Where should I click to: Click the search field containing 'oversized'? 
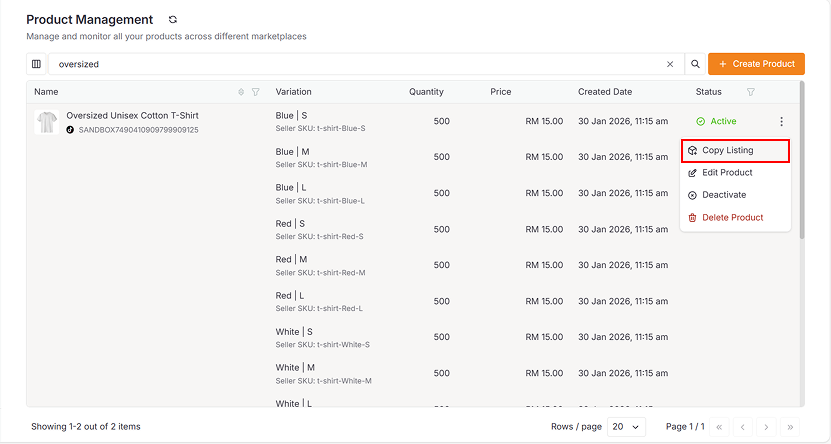click(x=360, y=64)
